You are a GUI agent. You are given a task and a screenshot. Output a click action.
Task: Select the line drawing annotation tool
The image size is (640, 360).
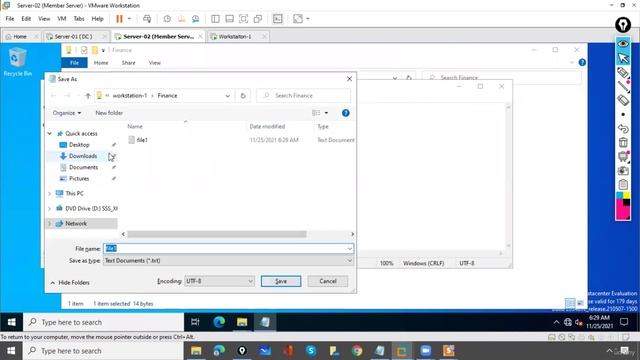[x=623, y=87]
